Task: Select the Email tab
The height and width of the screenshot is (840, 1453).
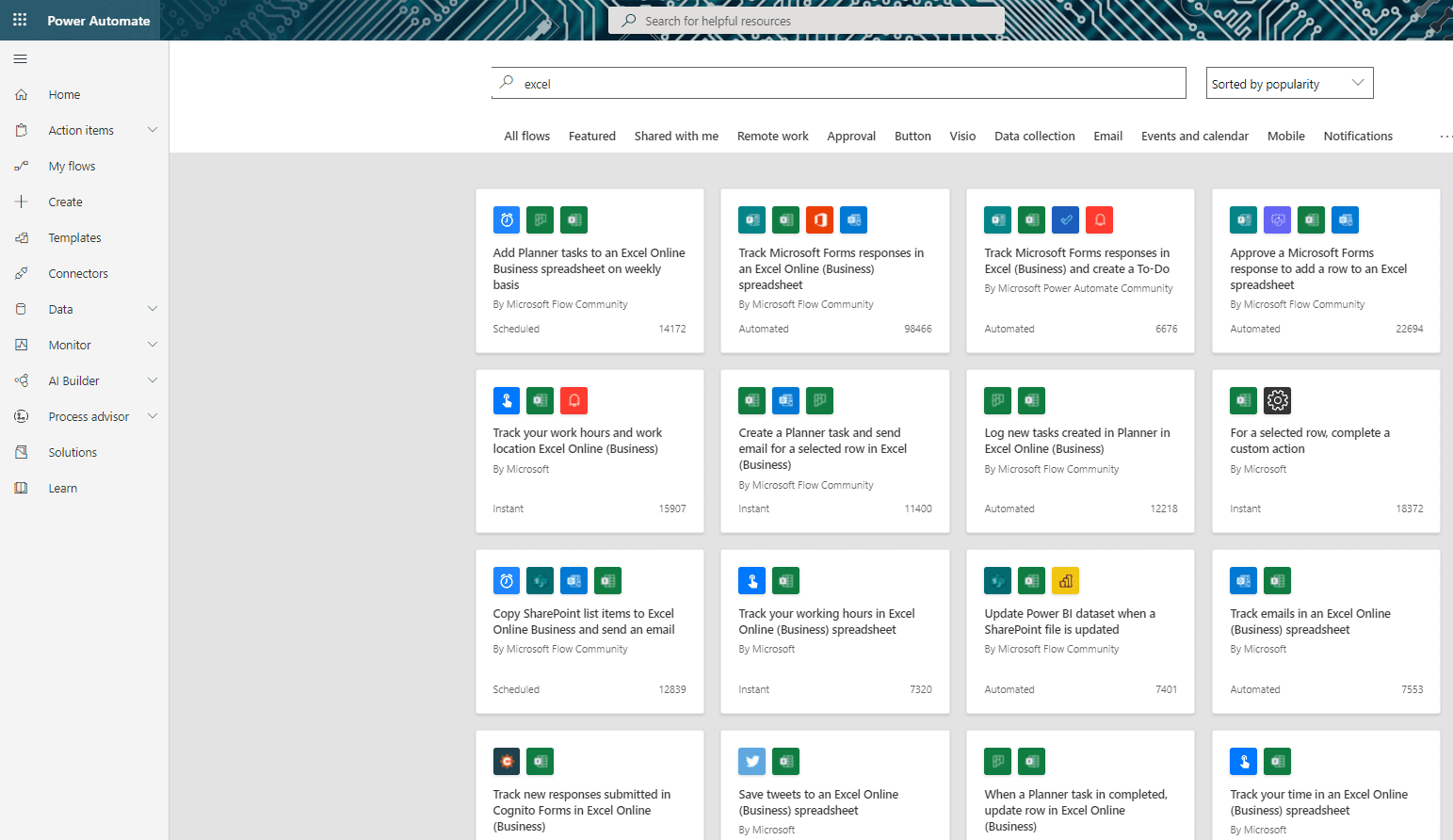Action: coord(1108,137)
